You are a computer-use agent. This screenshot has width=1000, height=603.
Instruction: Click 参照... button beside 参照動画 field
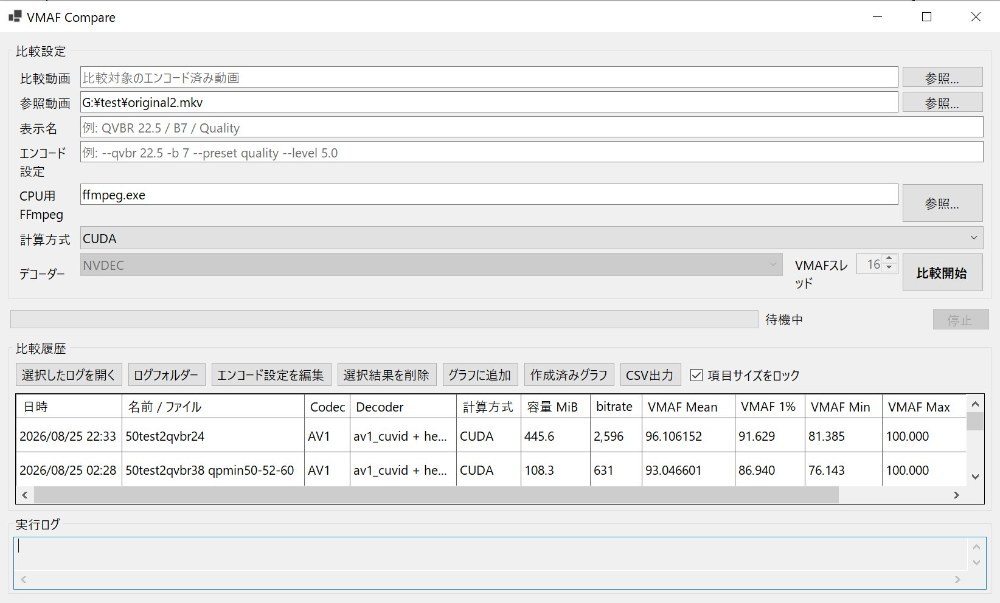(942, 103)
